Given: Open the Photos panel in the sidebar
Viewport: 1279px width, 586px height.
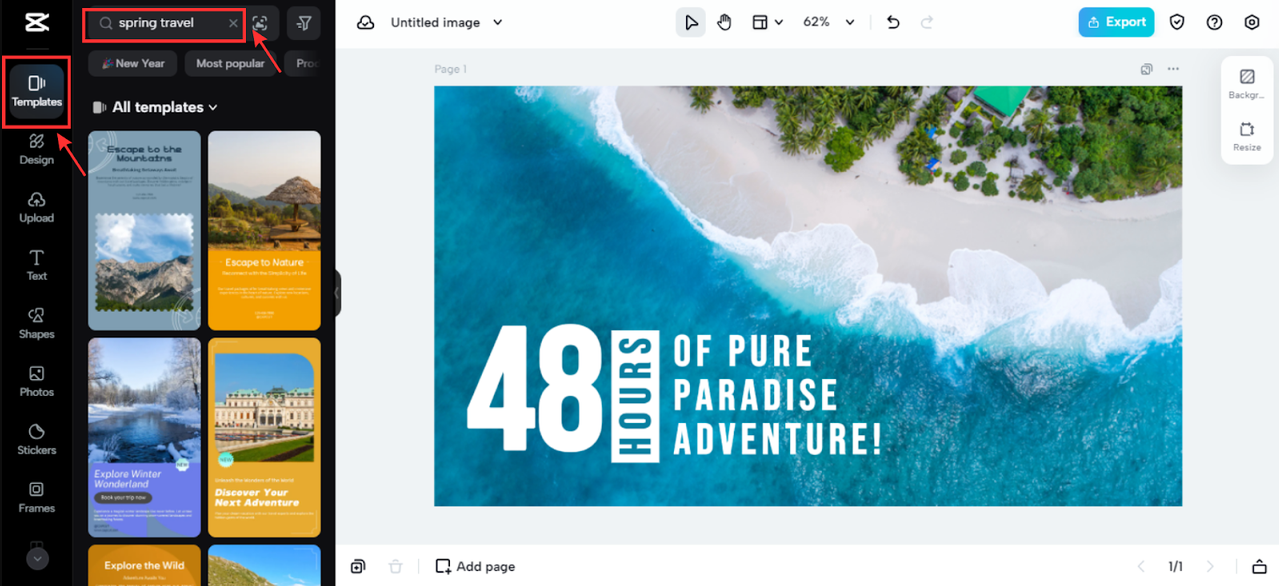Looking at the screenshot, I should tap(37, 381).
